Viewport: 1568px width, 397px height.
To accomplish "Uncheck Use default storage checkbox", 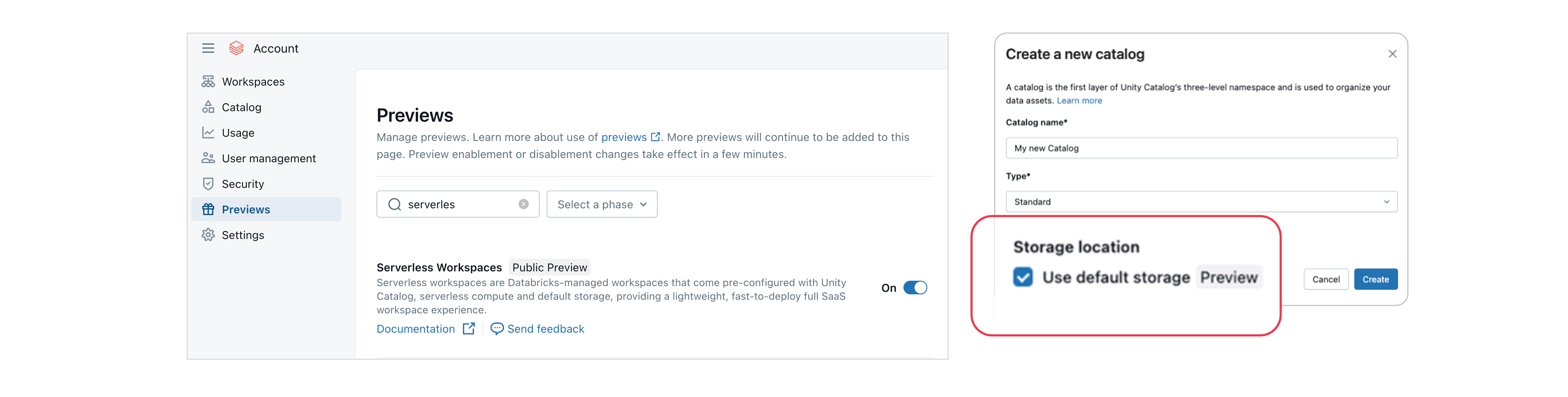I will 1023,277.
